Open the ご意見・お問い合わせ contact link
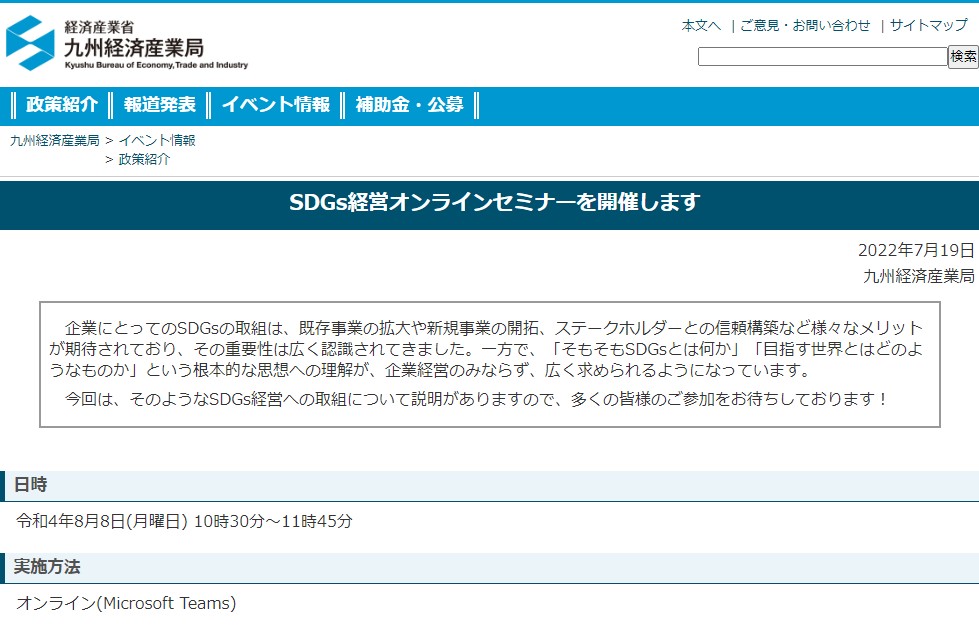The height and width of the screenshot is (626, 979). (x=805, y=26)
